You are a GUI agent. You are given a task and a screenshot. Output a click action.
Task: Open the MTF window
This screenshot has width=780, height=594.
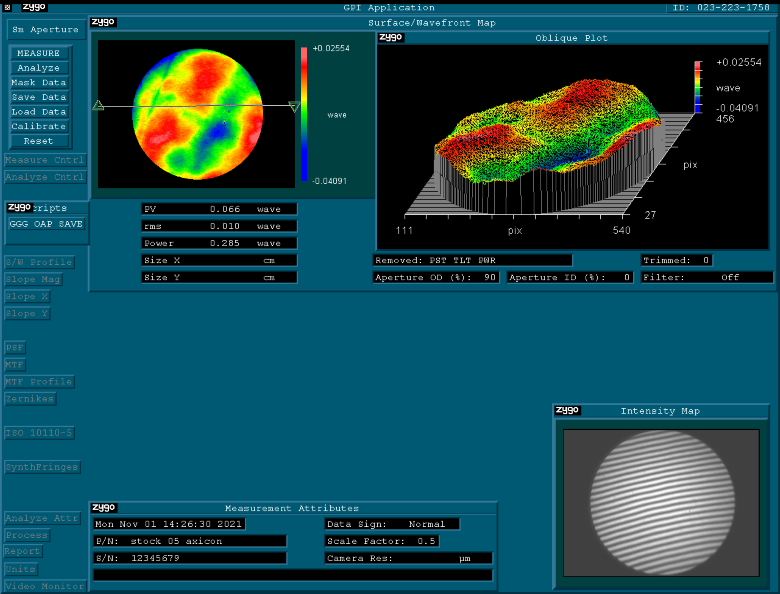[x=15, y=365]
